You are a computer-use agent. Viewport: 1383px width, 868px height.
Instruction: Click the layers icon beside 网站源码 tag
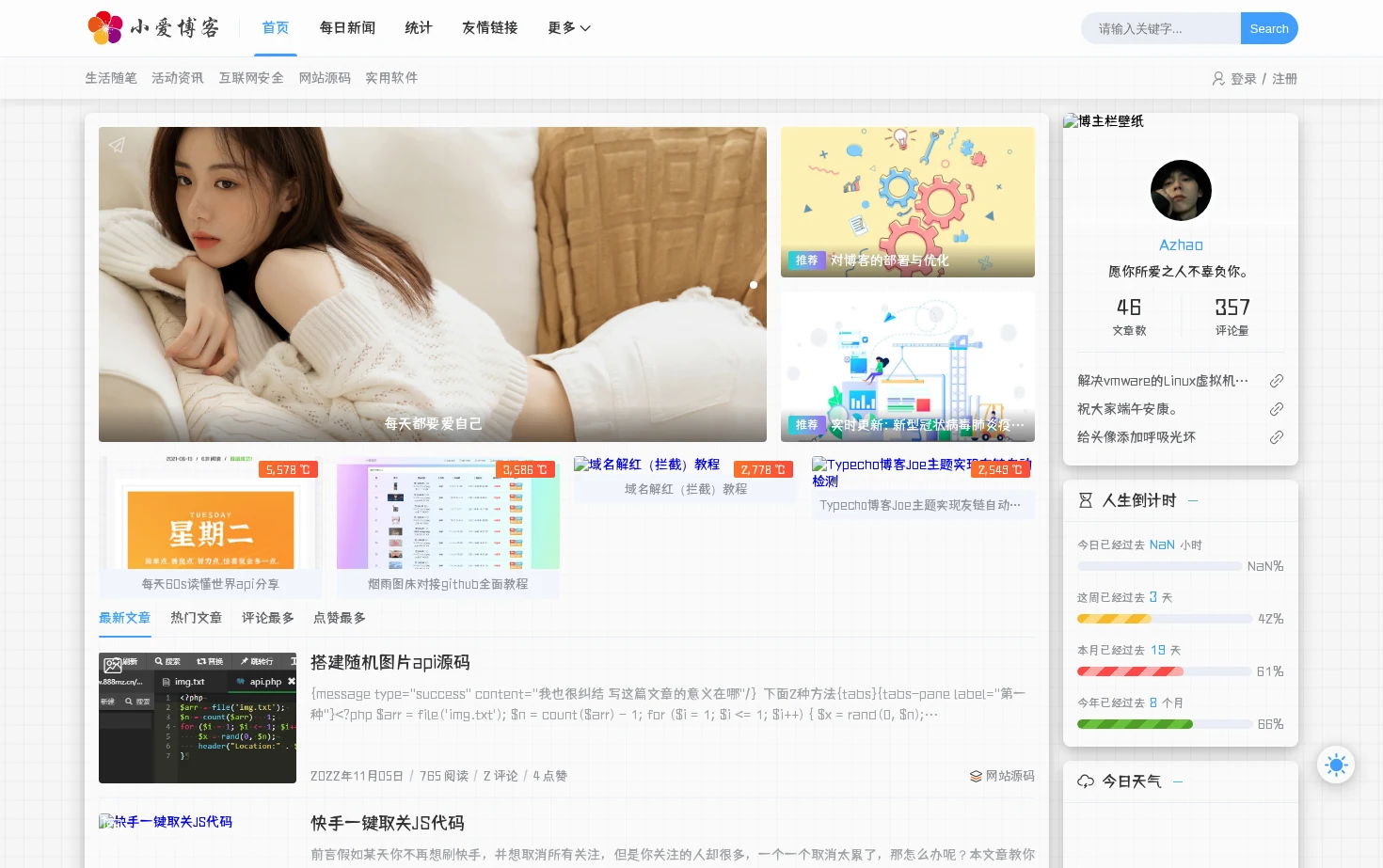pyautogui.click(x=976, y=776)
